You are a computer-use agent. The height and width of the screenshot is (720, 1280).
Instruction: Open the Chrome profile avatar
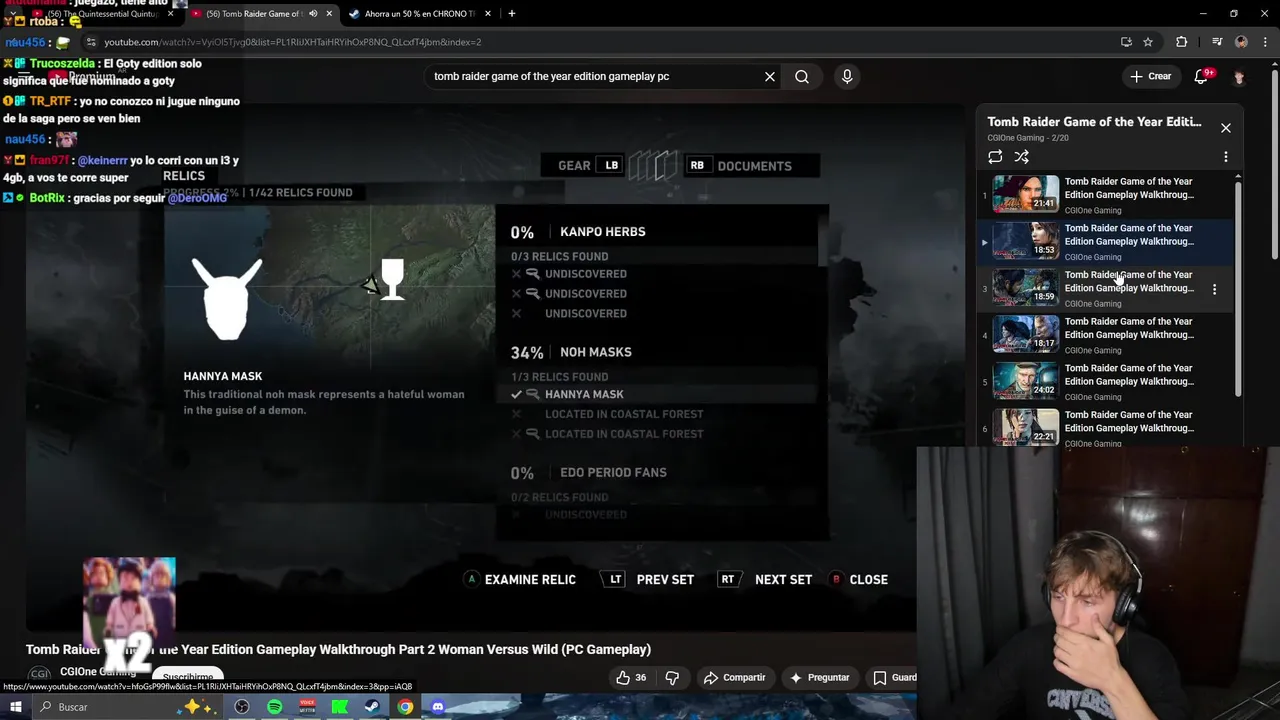coord(1241,42)
